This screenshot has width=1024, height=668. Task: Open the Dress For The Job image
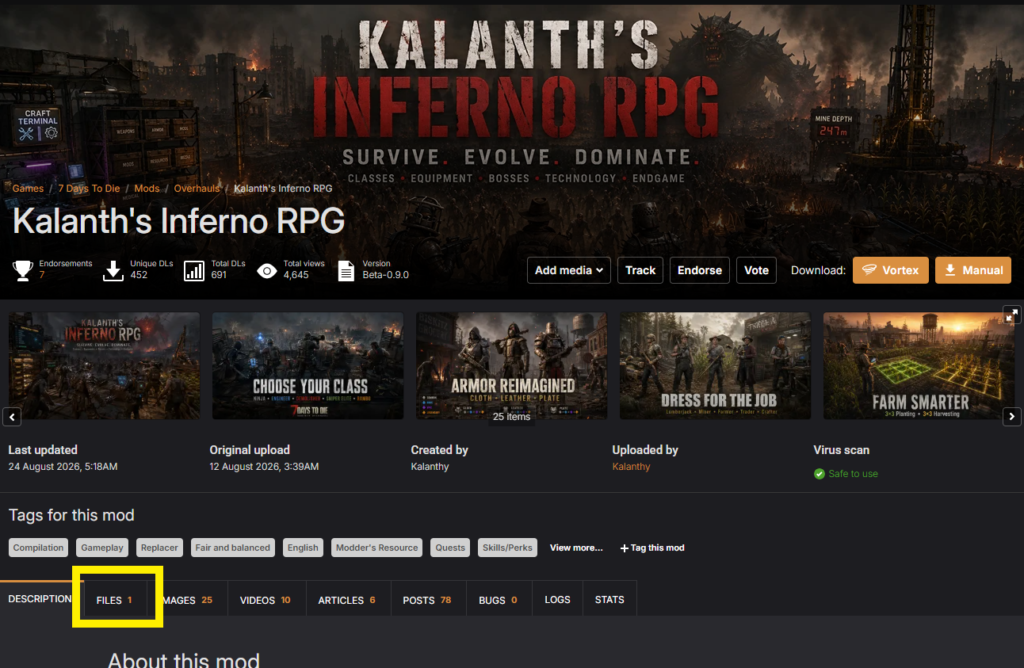point(715,366)
